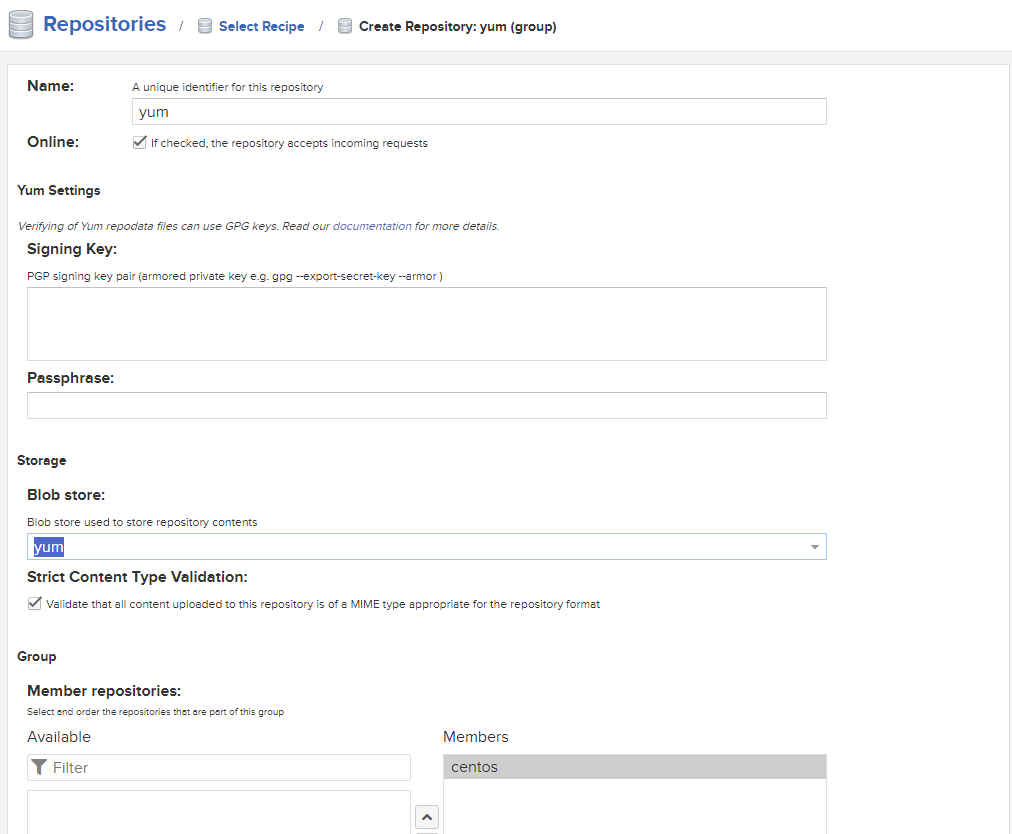Open the documentation link

pyautogui.click(x=372, y=226)
